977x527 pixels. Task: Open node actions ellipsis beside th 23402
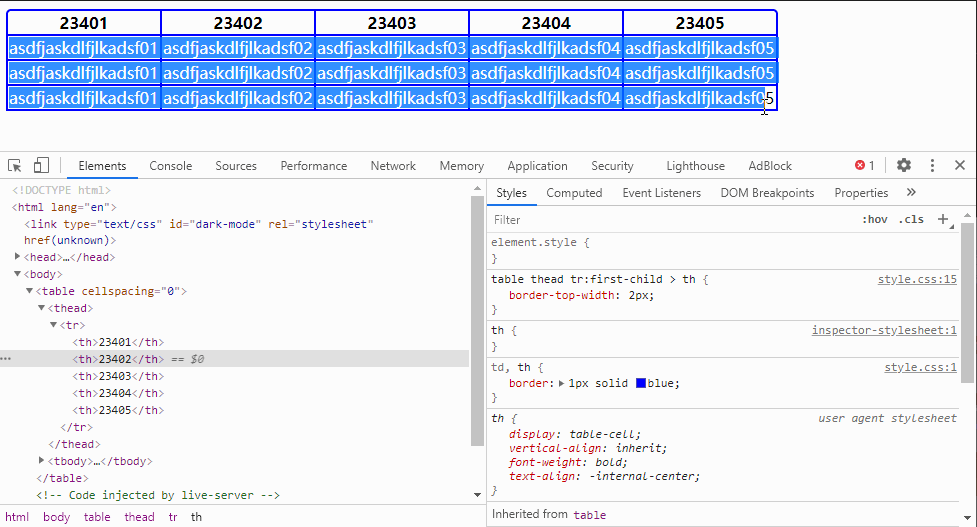(6, 359)
